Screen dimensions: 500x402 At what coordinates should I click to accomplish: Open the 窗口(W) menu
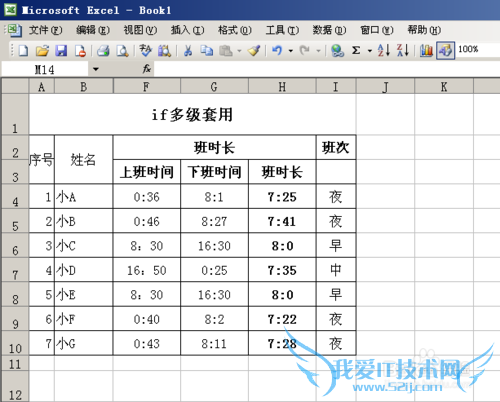coord(377,30)
